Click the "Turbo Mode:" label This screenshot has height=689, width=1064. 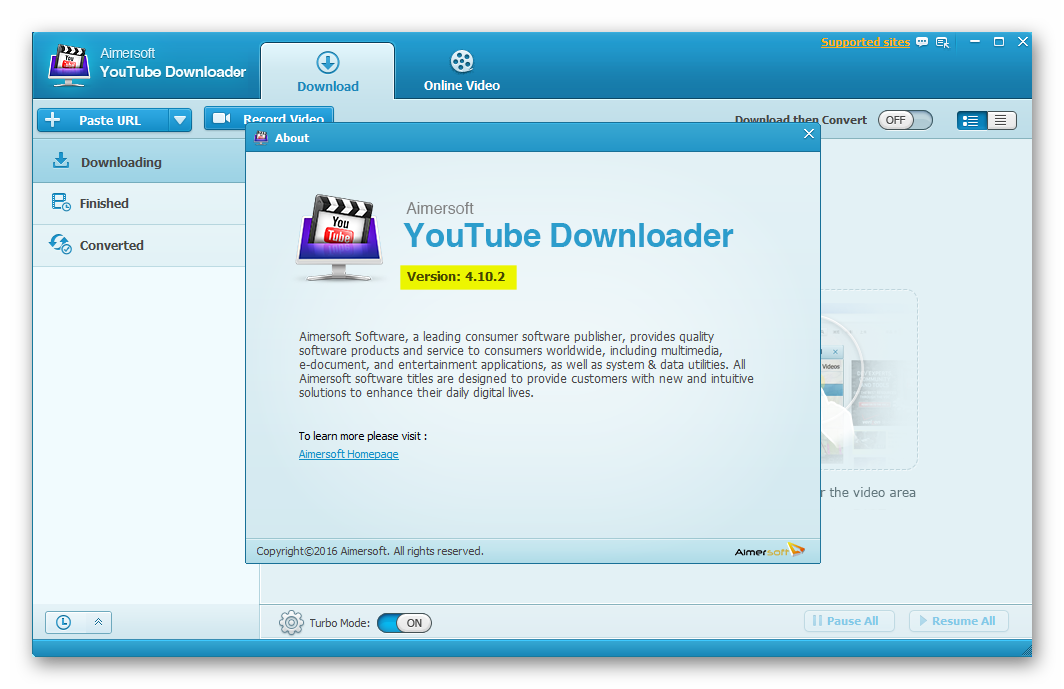click(x=339, y=623)
